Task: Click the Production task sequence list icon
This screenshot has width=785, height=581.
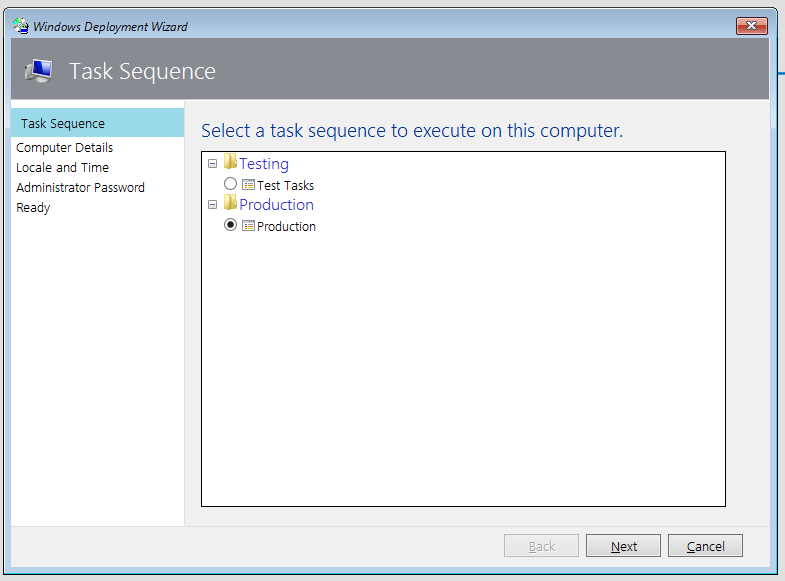Action: click(x=248, y=226)
